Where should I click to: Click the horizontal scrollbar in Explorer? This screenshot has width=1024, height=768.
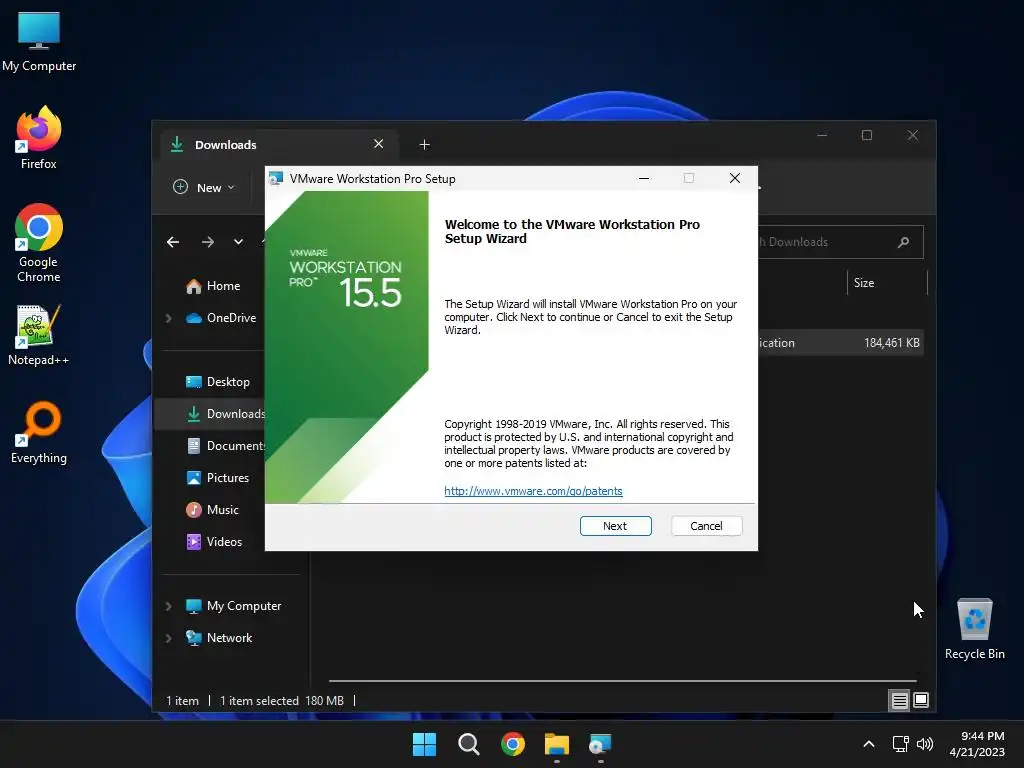point(622,681)
